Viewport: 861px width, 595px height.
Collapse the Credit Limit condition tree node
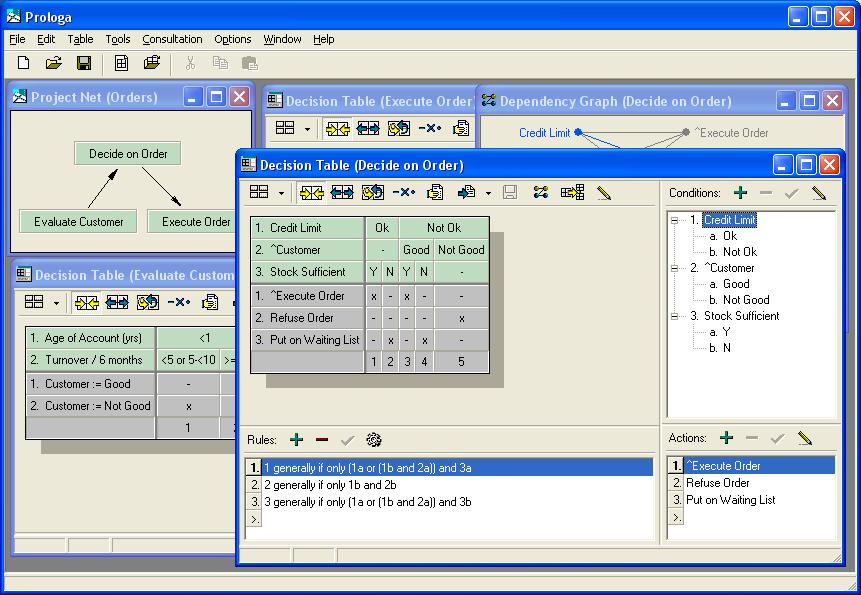click(676, 220)
